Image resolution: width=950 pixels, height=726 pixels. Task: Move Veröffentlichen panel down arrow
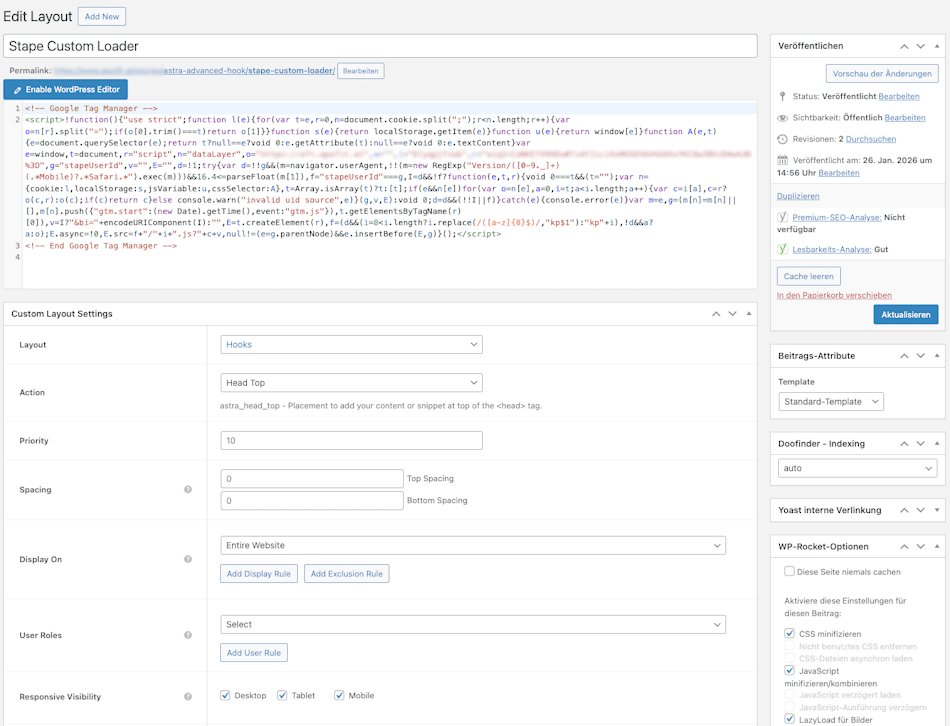(x=921, y=46)
